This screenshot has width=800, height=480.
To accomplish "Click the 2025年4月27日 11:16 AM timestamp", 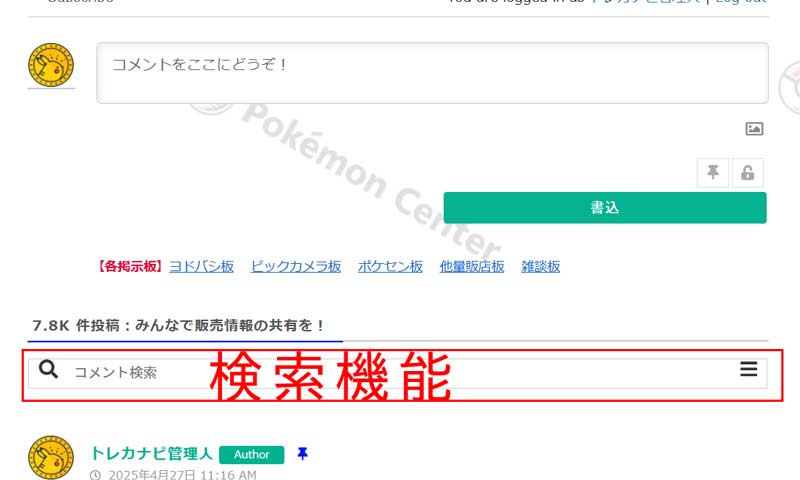I will (182, 475).
